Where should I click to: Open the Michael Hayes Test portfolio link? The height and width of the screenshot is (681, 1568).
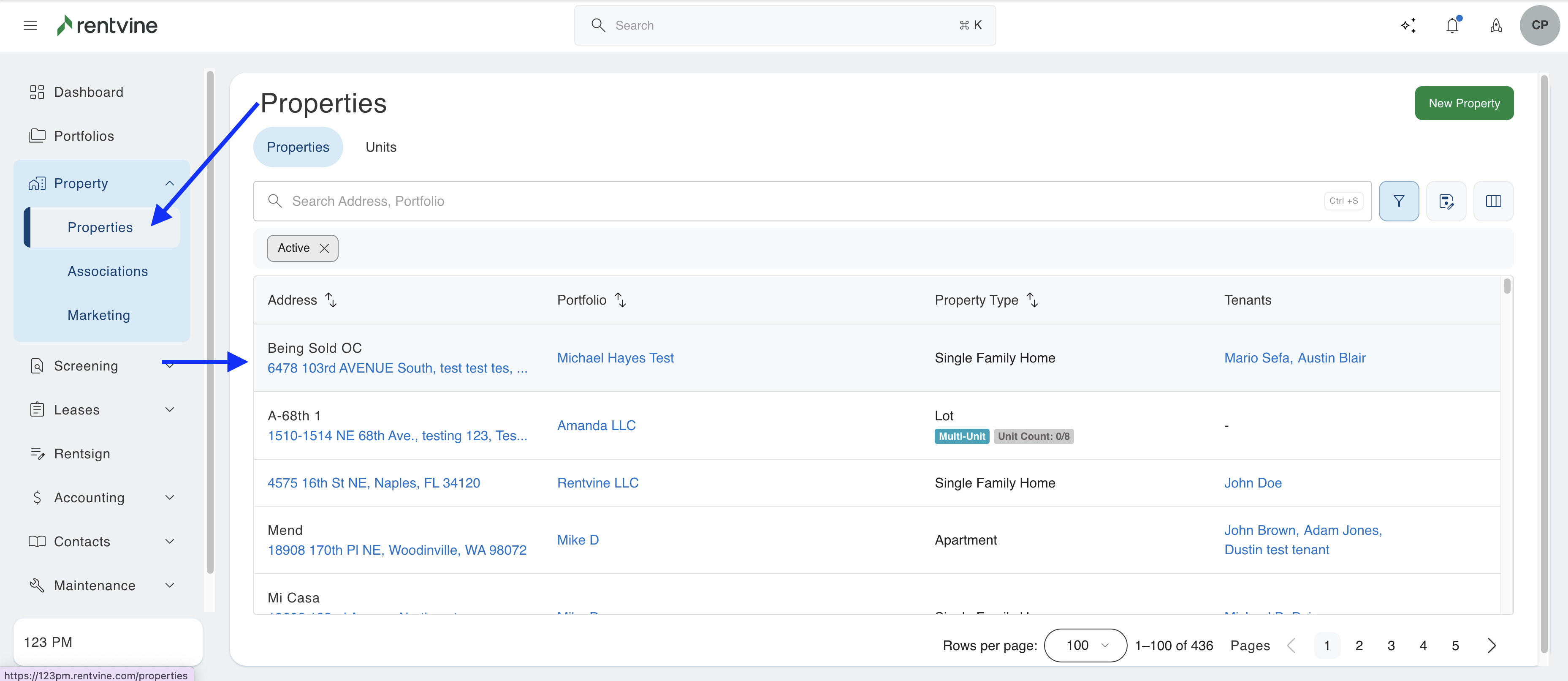click(x=615, y=357)
